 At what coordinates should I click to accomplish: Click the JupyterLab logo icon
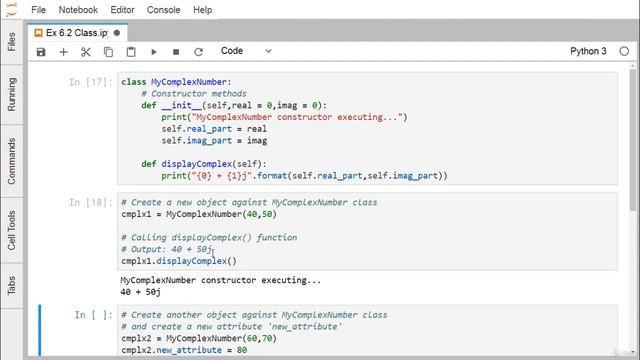click(x=12, y=9)
